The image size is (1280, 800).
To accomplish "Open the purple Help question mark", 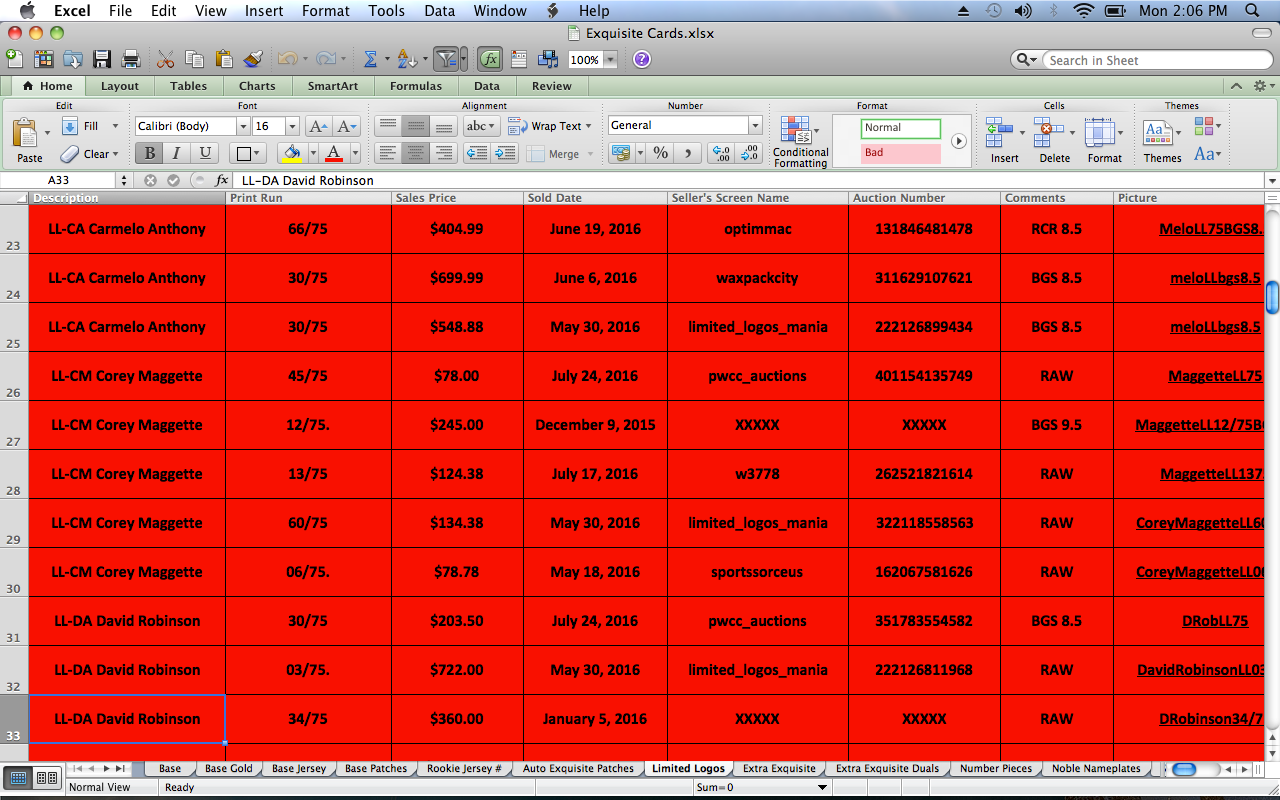I will tap(642, 60).
